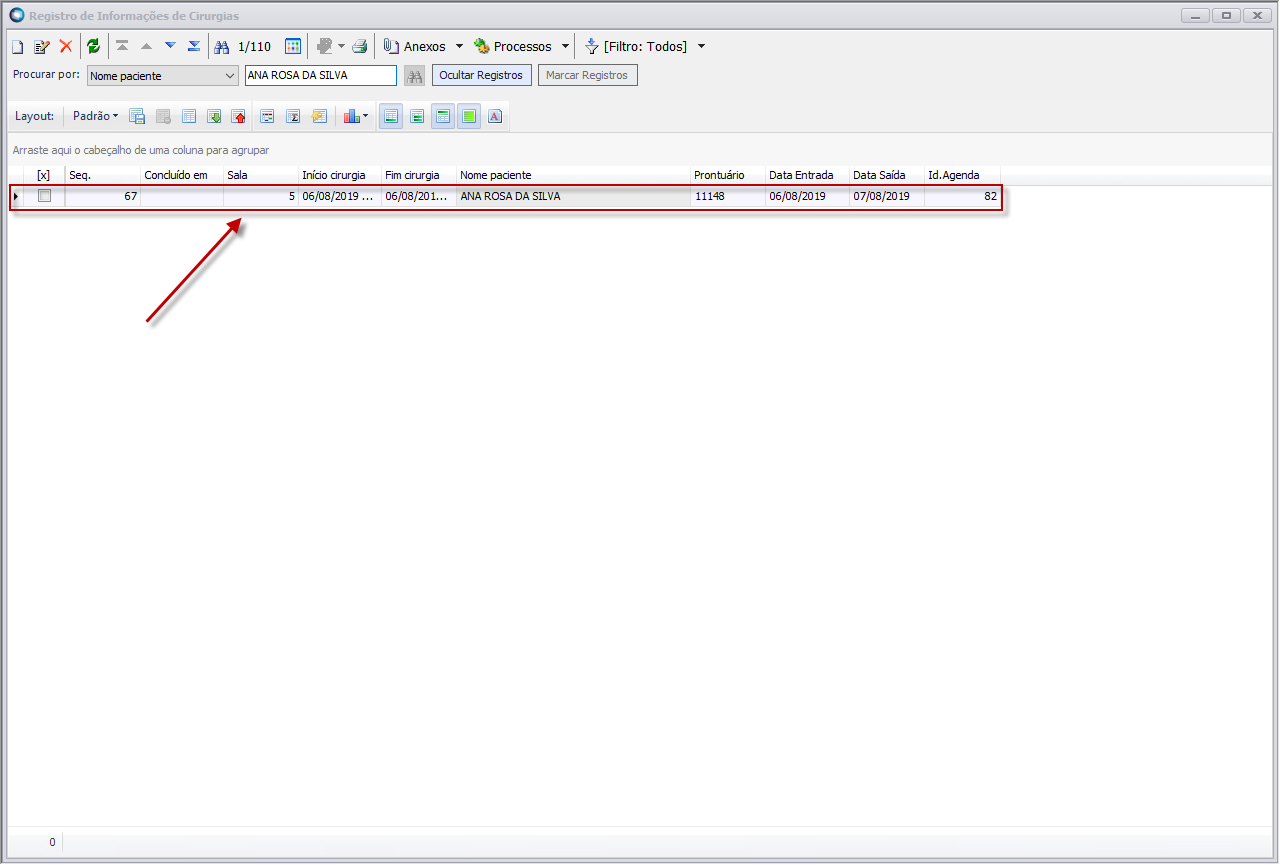Refresh records with green arrows icon

pos(93,46)
